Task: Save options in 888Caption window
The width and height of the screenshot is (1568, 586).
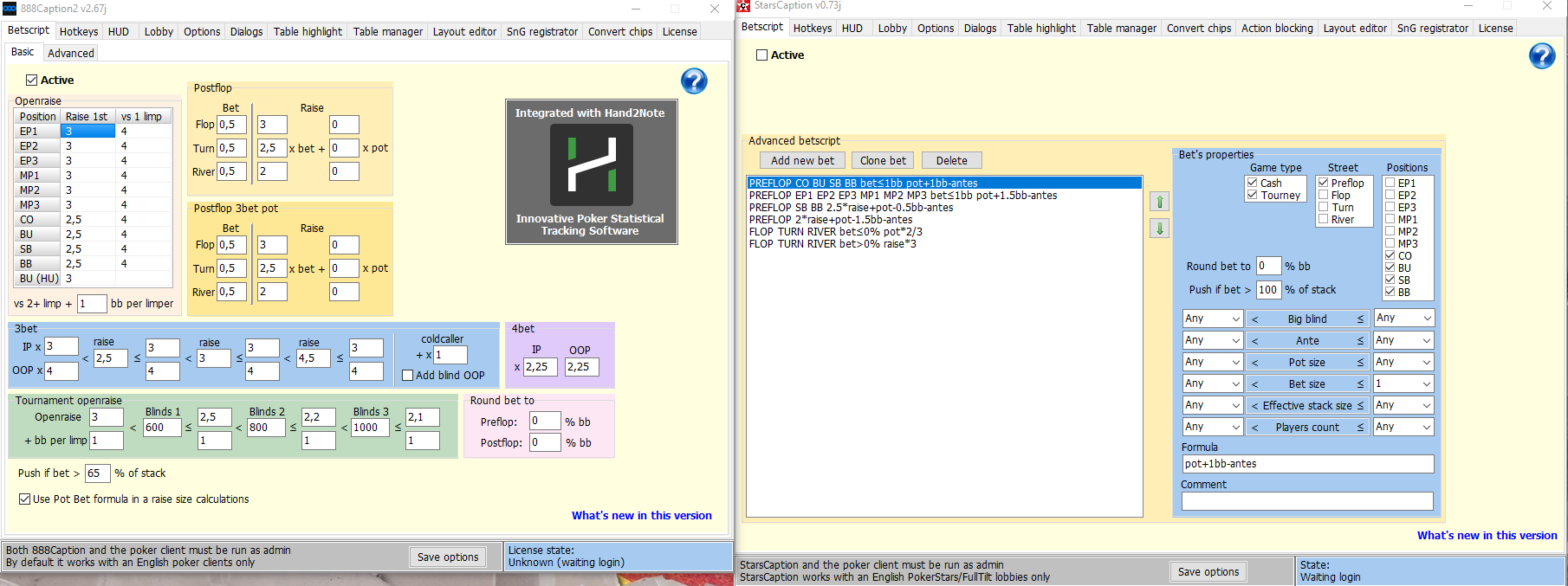Action: coord(448,557)
